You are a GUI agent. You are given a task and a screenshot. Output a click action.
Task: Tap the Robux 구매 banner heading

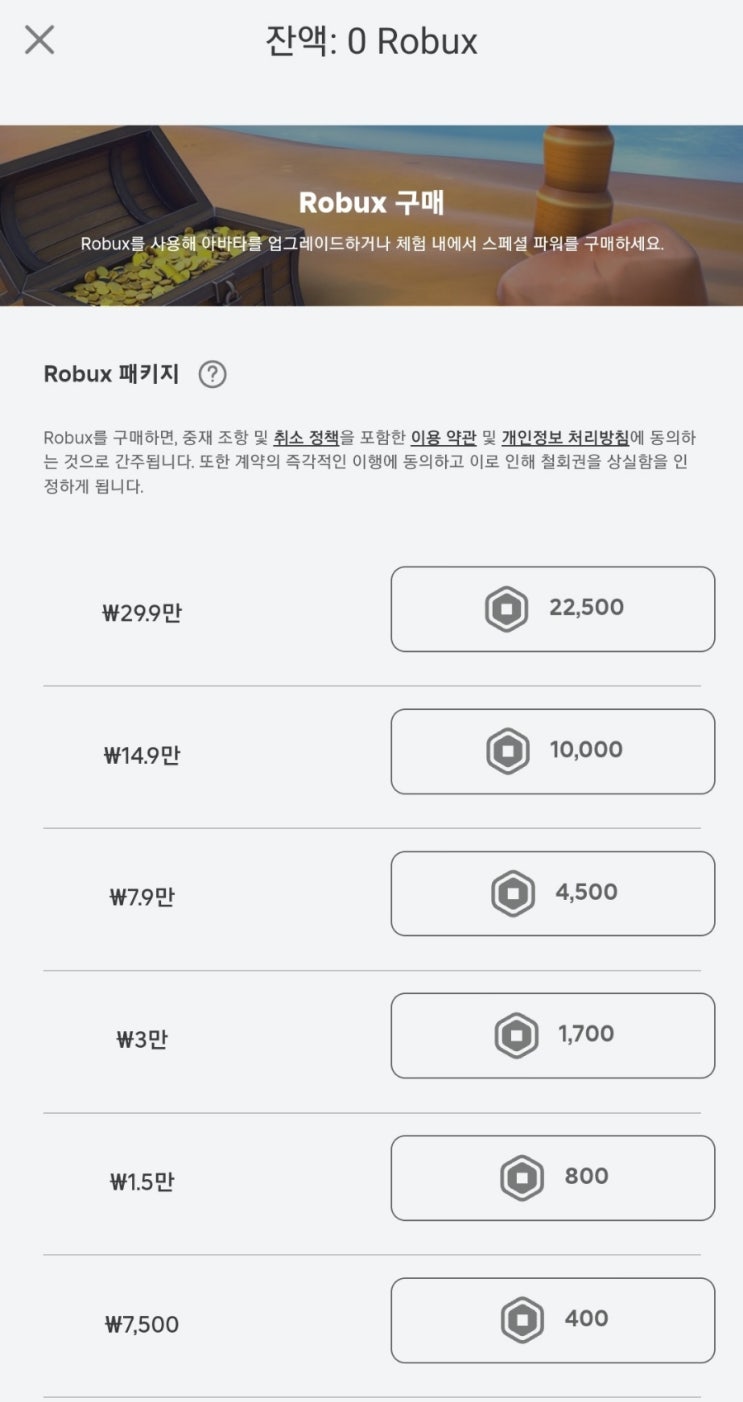(x=371, y=202)
